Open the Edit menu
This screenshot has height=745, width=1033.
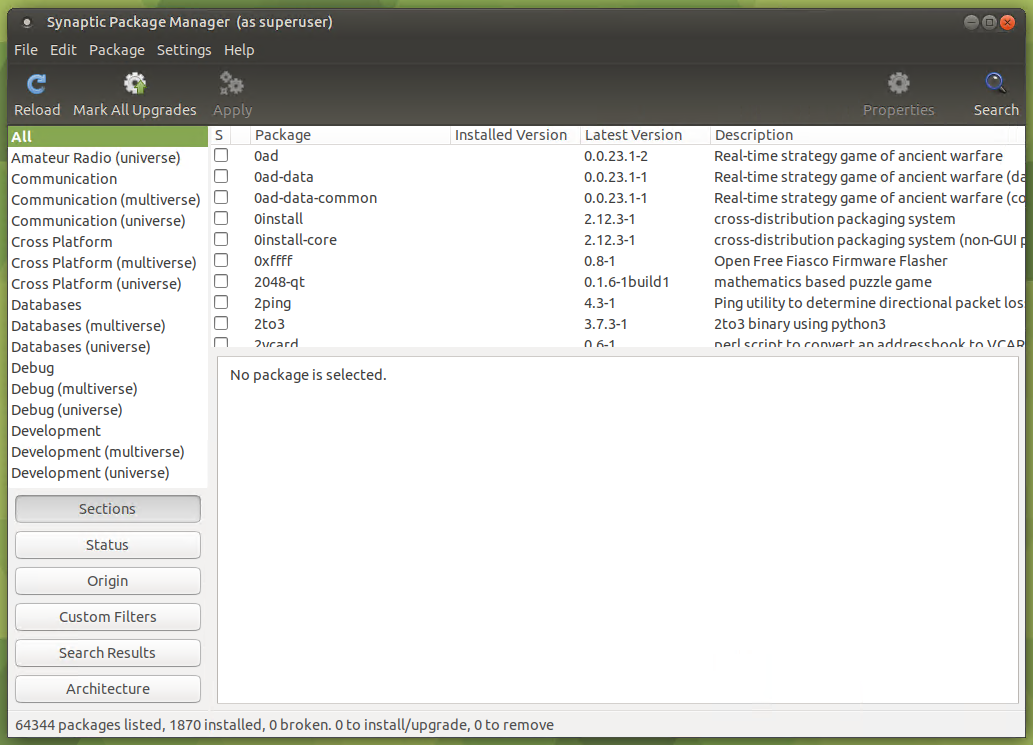pos(63,50)
